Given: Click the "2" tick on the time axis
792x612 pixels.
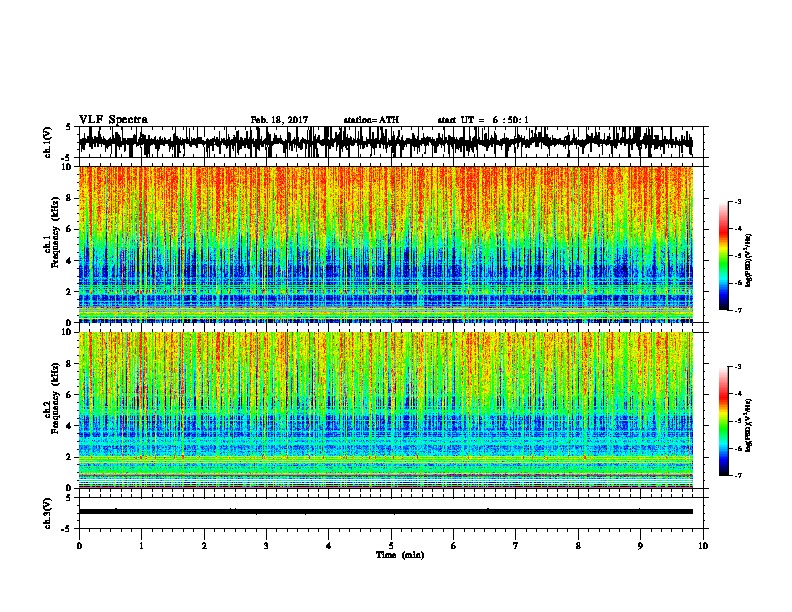Looking at the screenshot, I should tap(204, 546).
